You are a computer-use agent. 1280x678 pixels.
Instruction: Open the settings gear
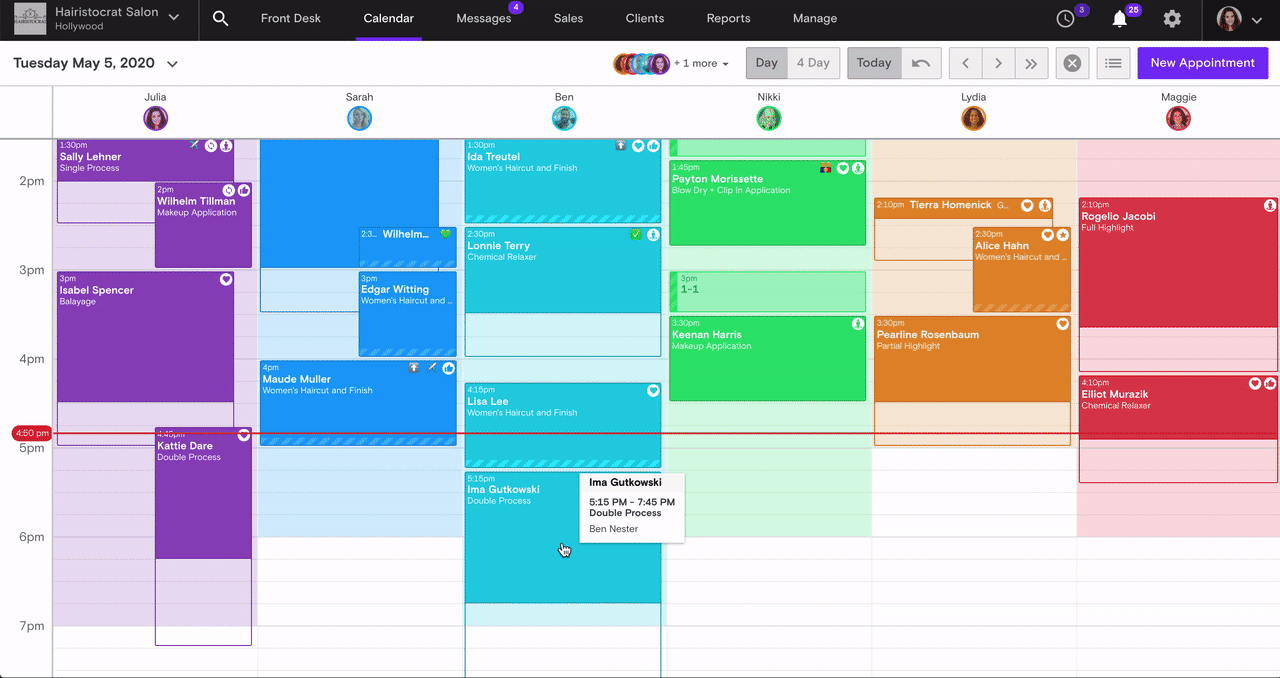coord(1172,19)
